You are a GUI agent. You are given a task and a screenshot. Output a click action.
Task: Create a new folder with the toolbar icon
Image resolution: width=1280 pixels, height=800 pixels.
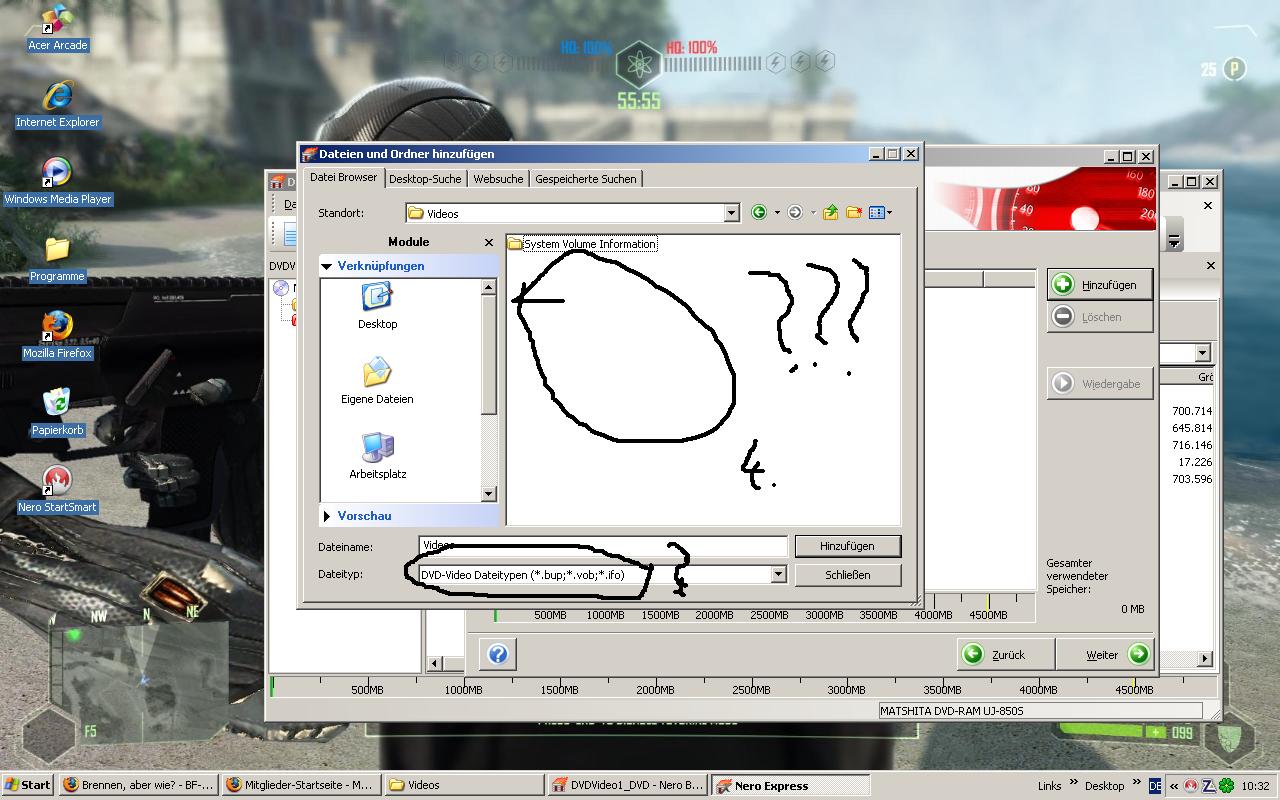click(853, 212)
